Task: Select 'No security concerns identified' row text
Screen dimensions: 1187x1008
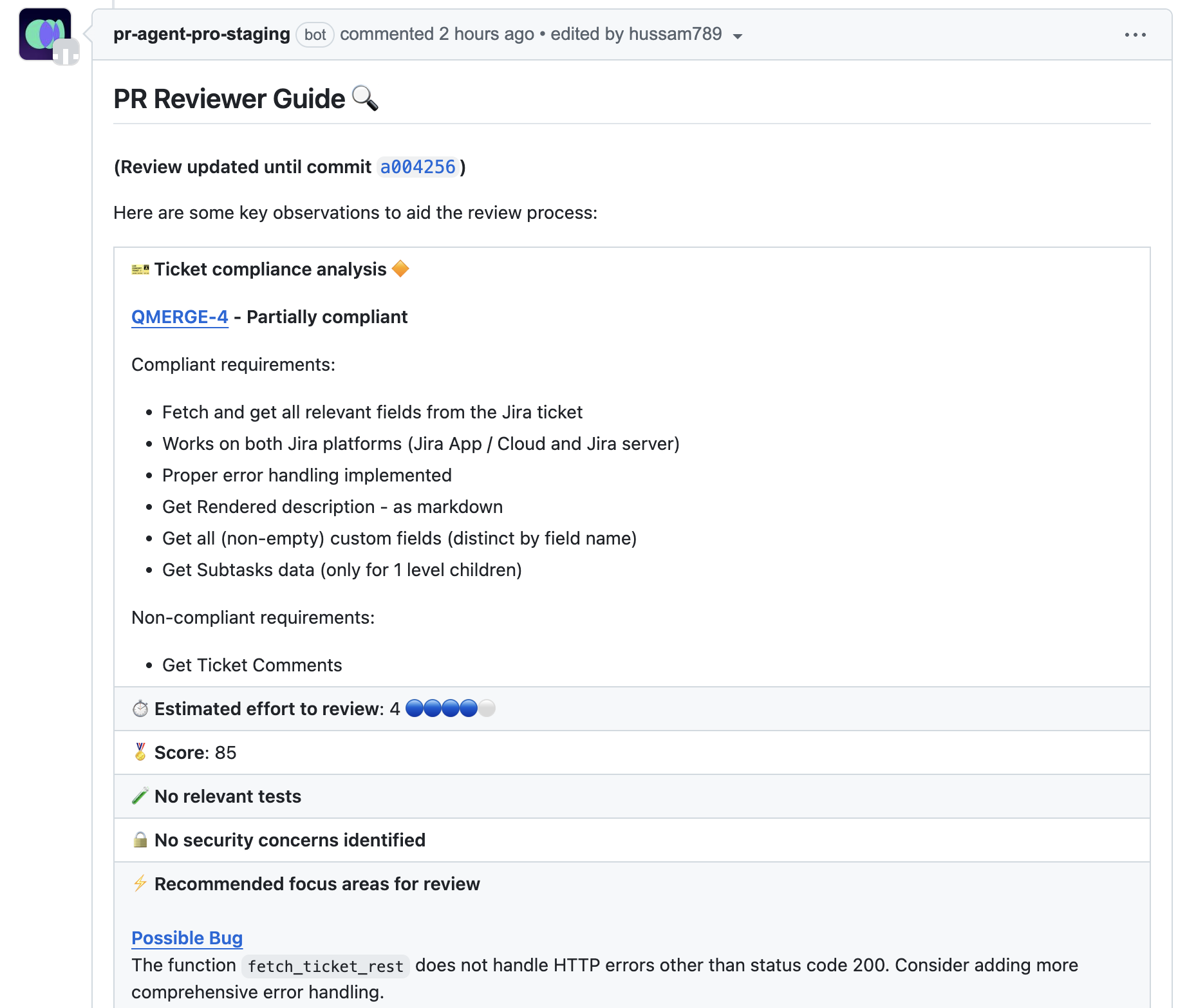Action: coord(290,840)
